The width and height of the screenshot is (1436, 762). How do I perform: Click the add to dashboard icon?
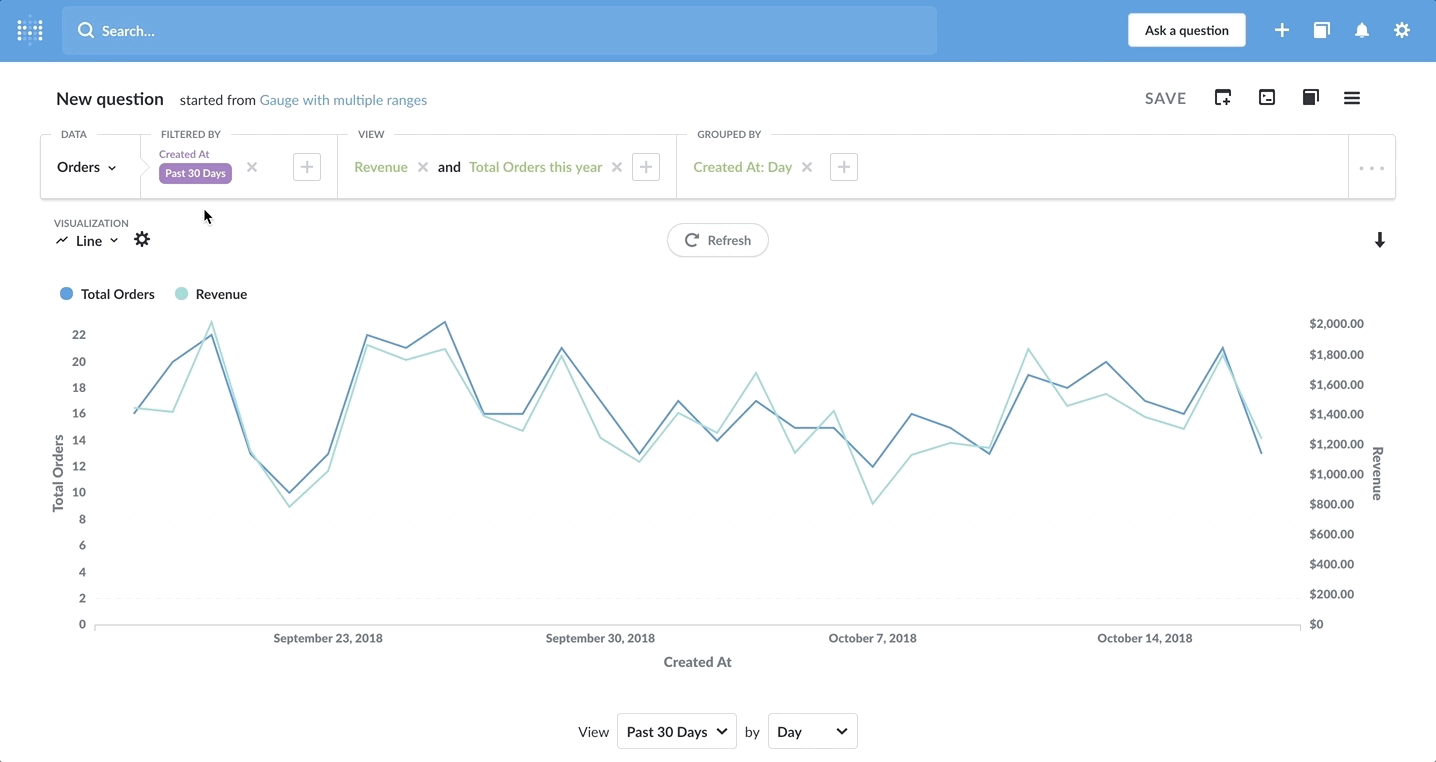[x=1223, y=98]
